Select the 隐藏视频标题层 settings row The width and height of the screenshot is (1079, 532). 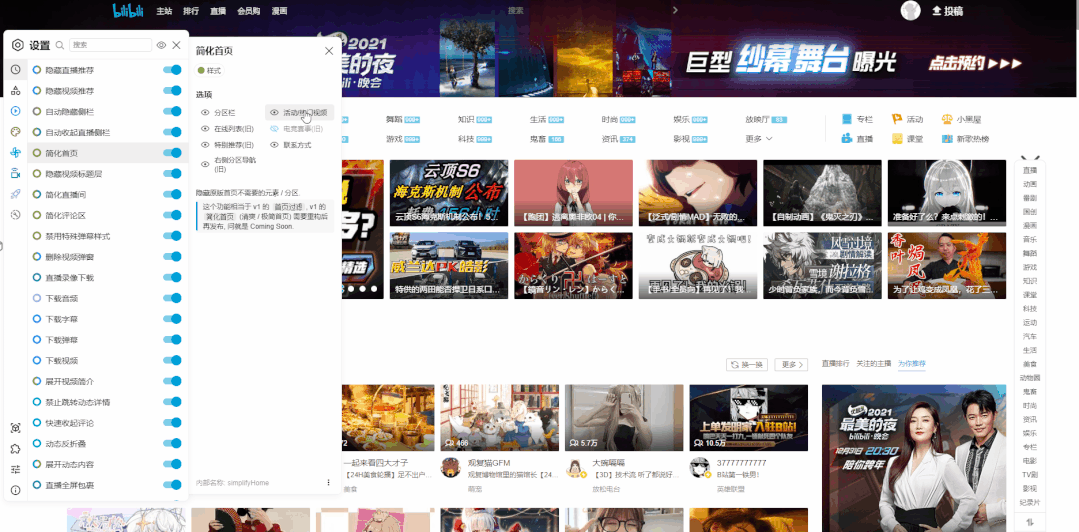click(107, 173)
